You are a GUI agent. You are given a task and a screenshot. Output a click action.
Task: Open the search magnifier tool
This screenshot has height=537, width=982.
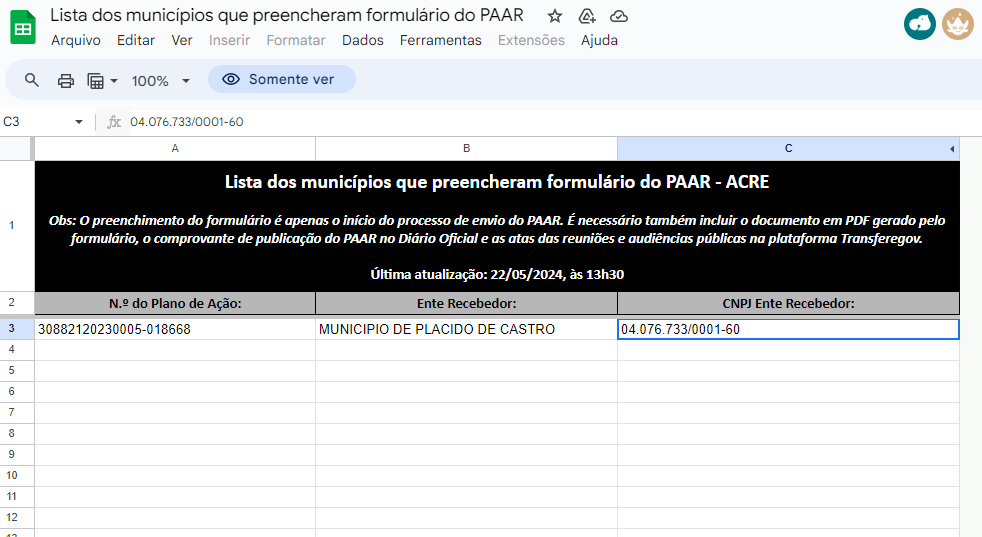32,80
